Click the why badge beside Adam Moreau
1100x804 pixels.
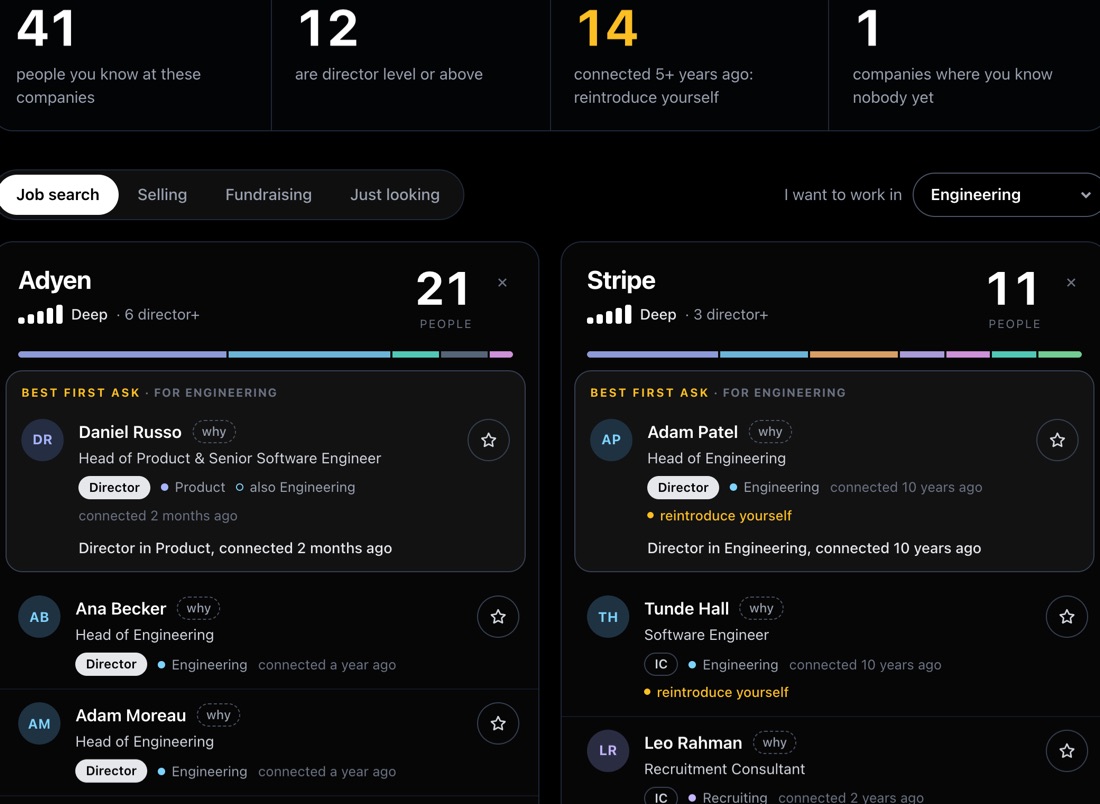218,715
